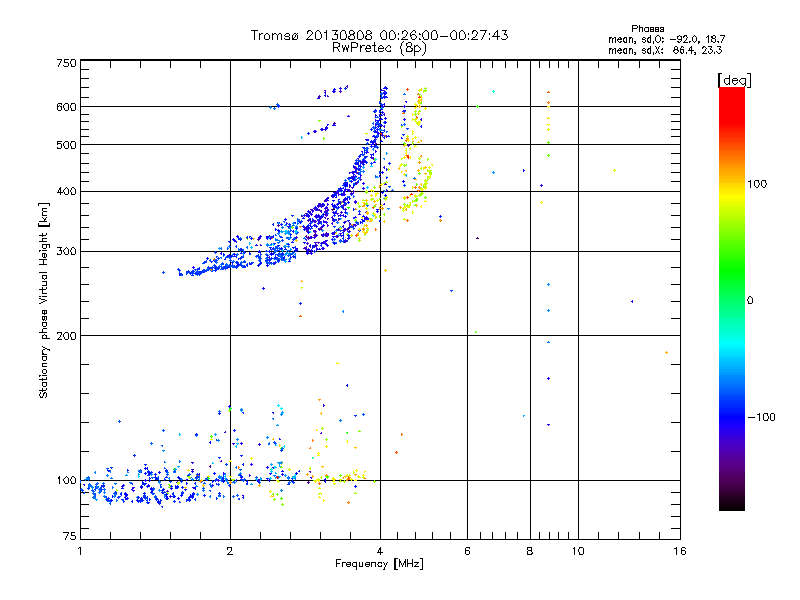This screenshot has height=600, width=800.
Task: Click the y-axis tick label "200"
Action: [x=67, y=336]
